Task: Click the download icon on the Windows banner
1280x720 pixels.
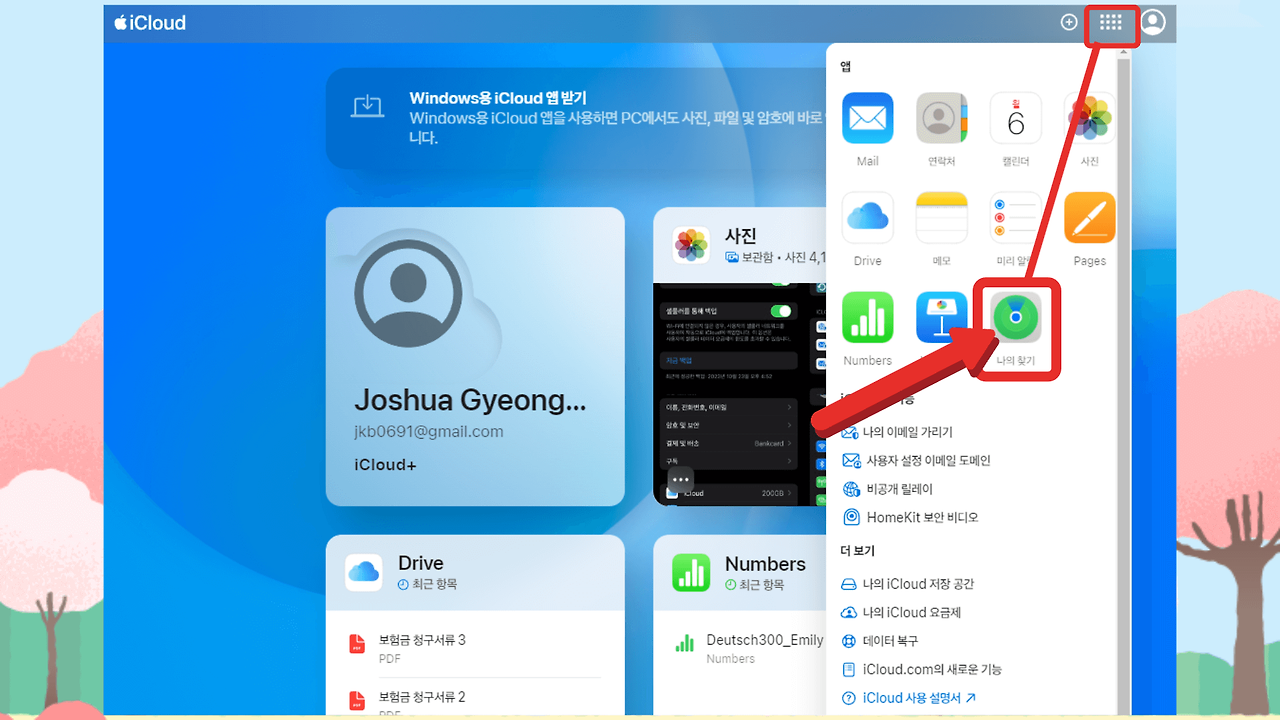Action: tap(367, 106)
